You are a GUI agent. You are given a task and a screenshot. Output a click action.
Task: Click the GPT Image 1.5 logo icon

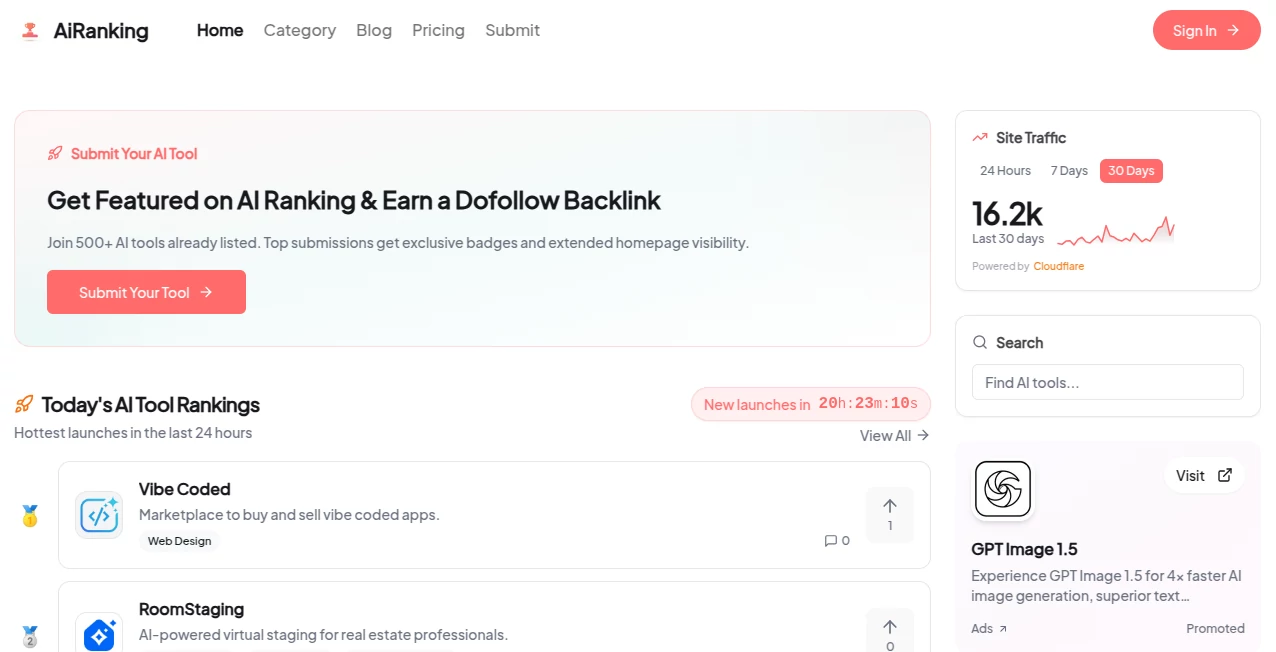coord(1002,489)
